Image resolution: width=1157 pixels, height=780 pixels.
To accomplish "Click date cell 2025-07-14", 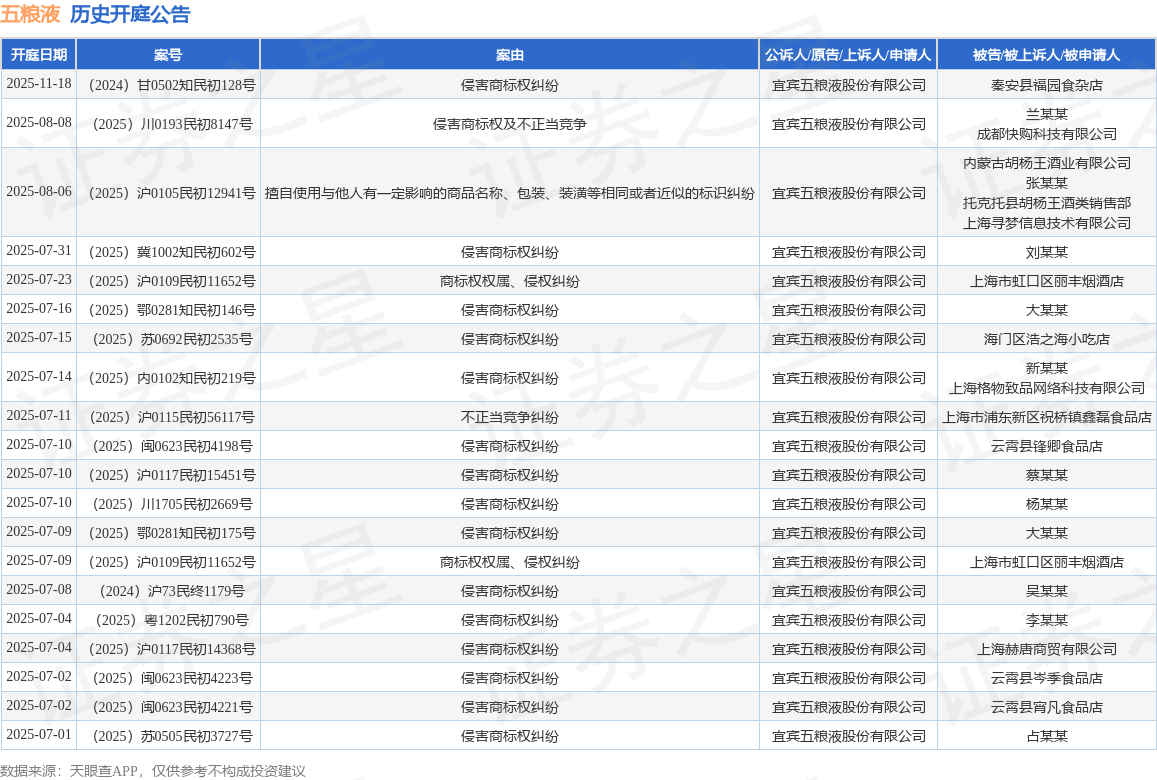I will tap(39, 376).
